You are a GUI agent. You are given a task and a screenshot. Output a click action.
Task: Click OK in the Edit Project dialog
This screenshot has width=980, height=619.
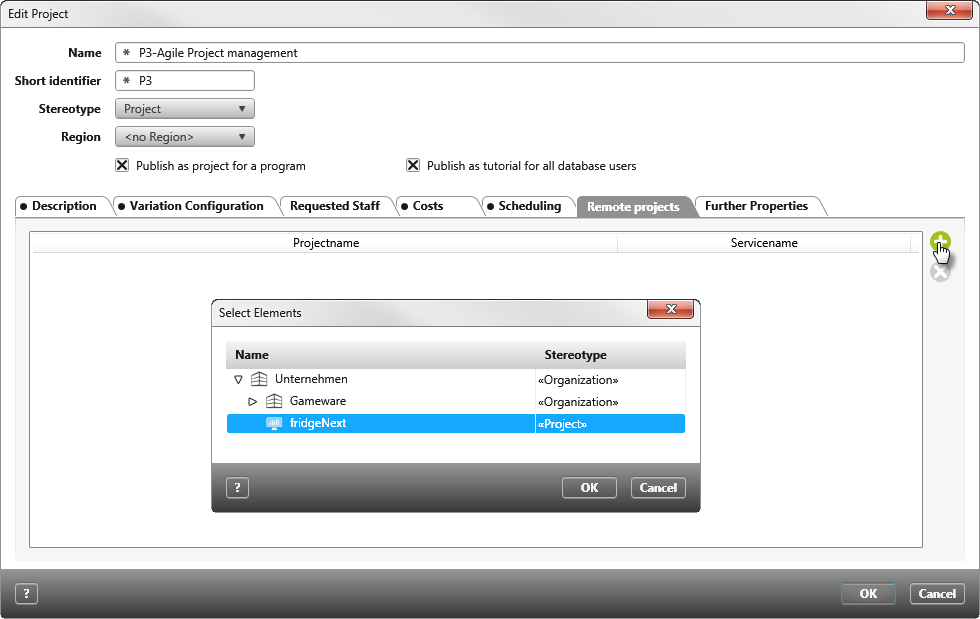pyautogui.click(x=868, y=593)
